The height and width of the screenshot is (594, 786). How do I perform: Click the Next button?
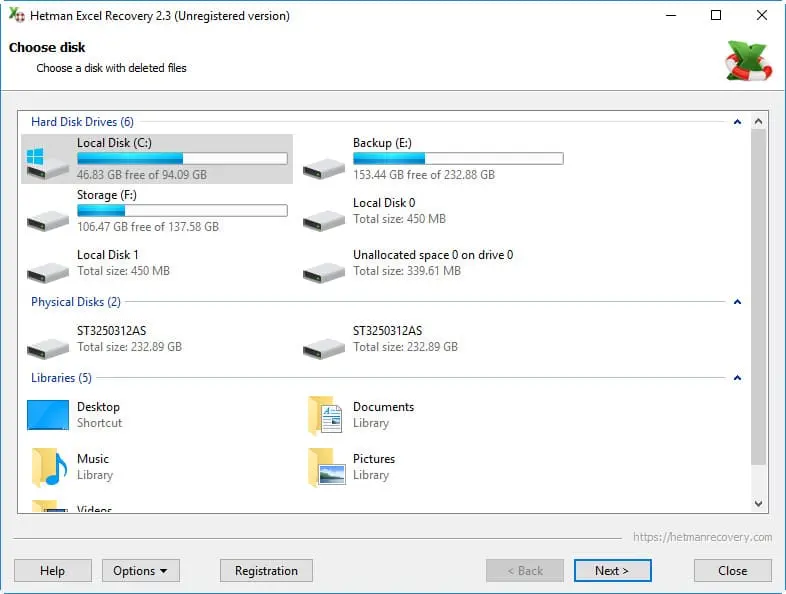point(613,570)
